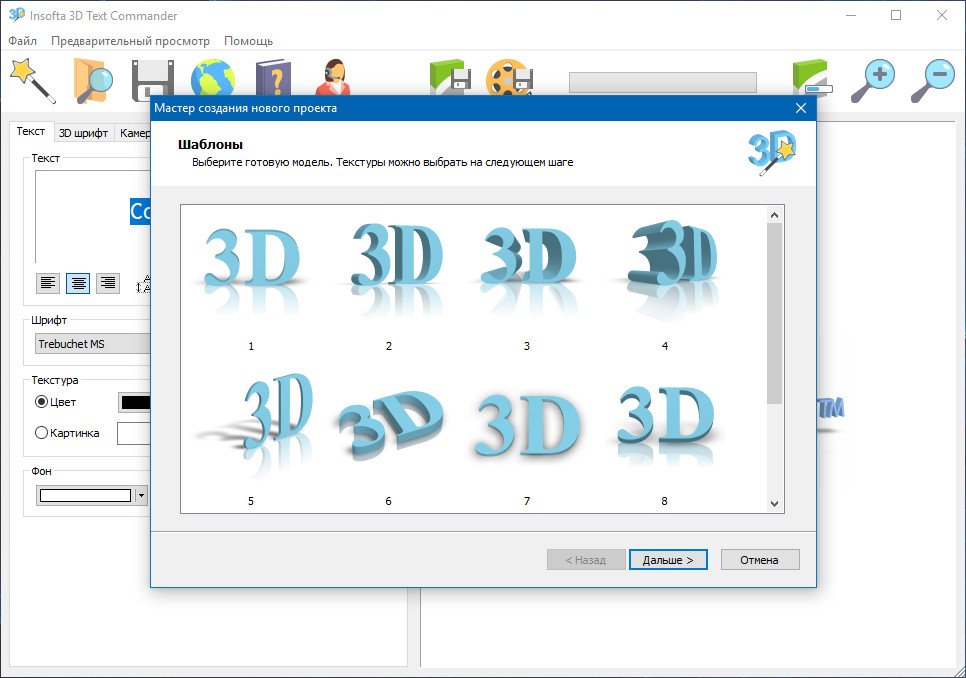
Task: Click the zoom out magnifier icon
Action: (x=932, y=80)
